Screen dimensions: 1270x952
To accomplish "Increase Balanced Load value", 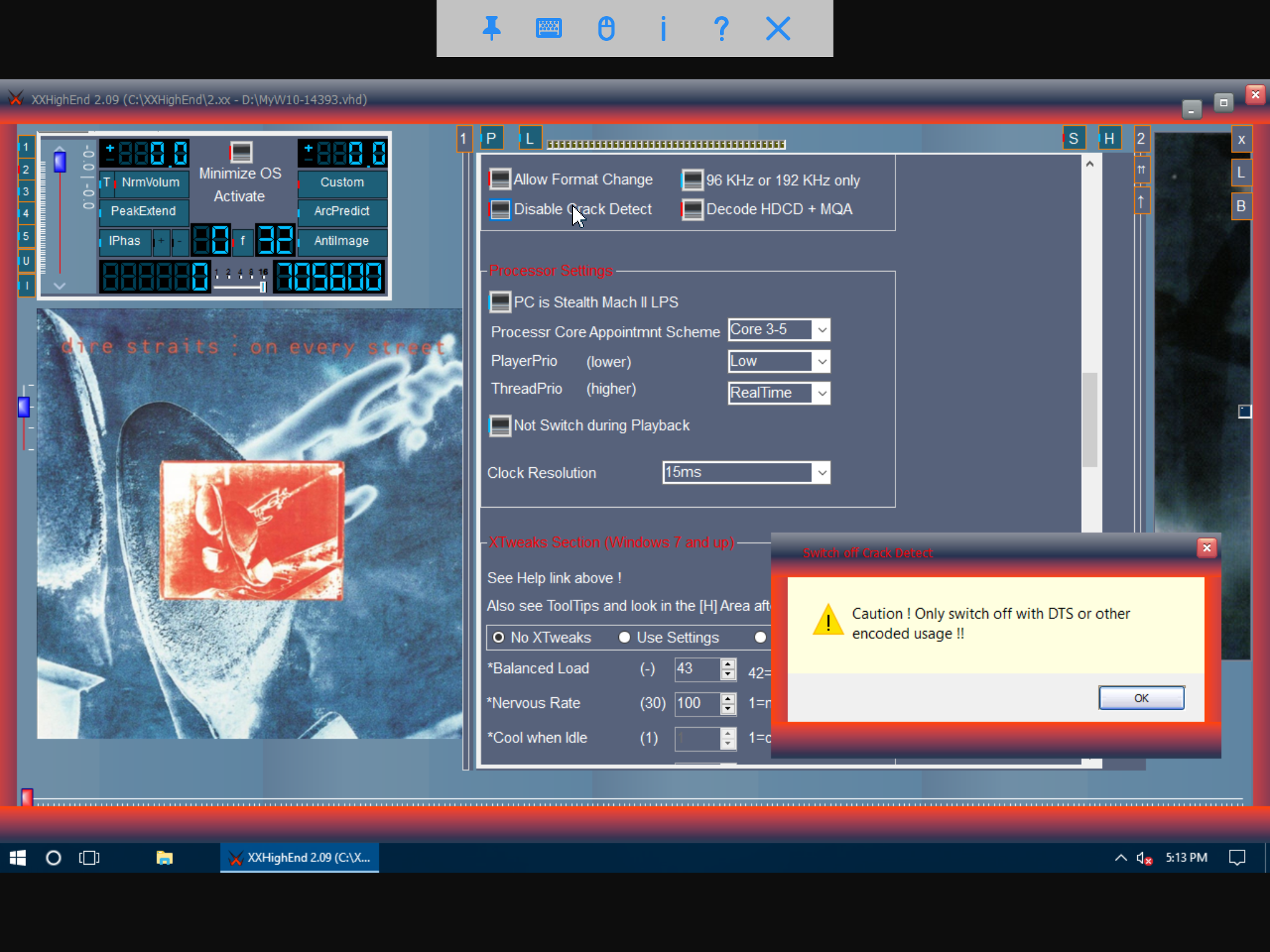I will click(728, 664).
